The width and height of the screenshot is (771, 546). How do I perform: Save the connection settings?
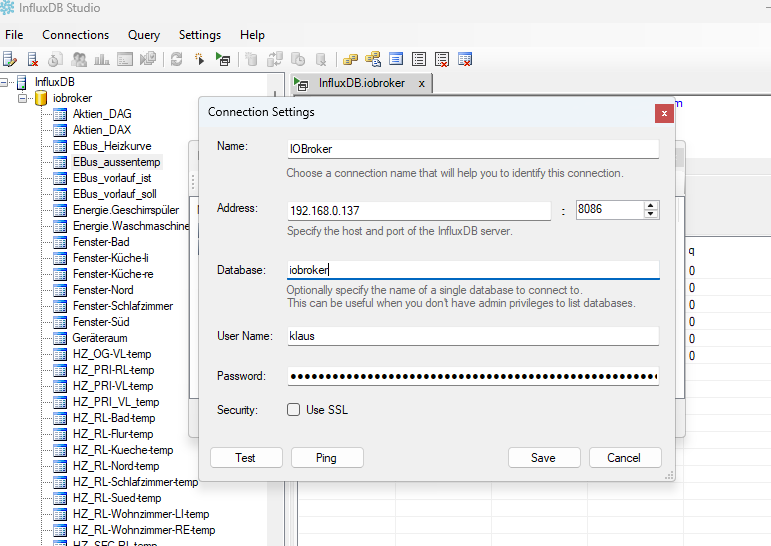tap(544, 457)
